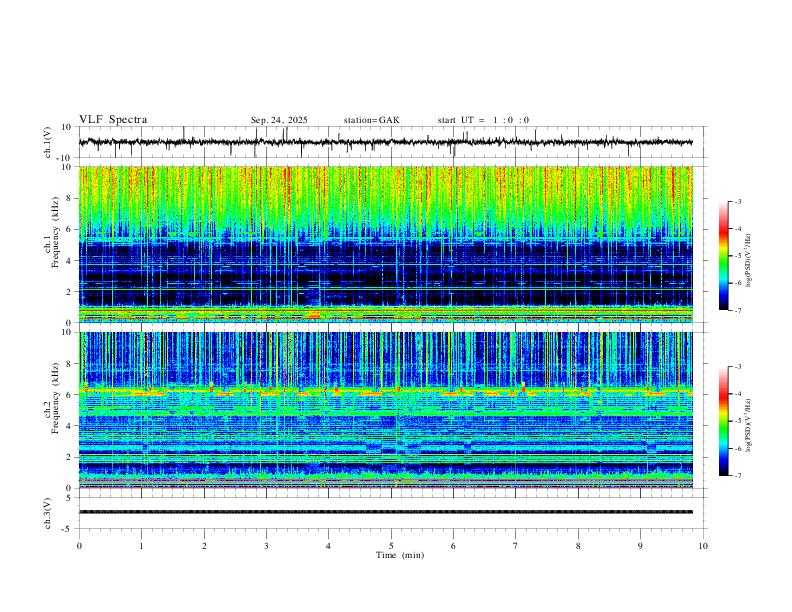Click time axis tick label "6"

(x=453, y=546)
